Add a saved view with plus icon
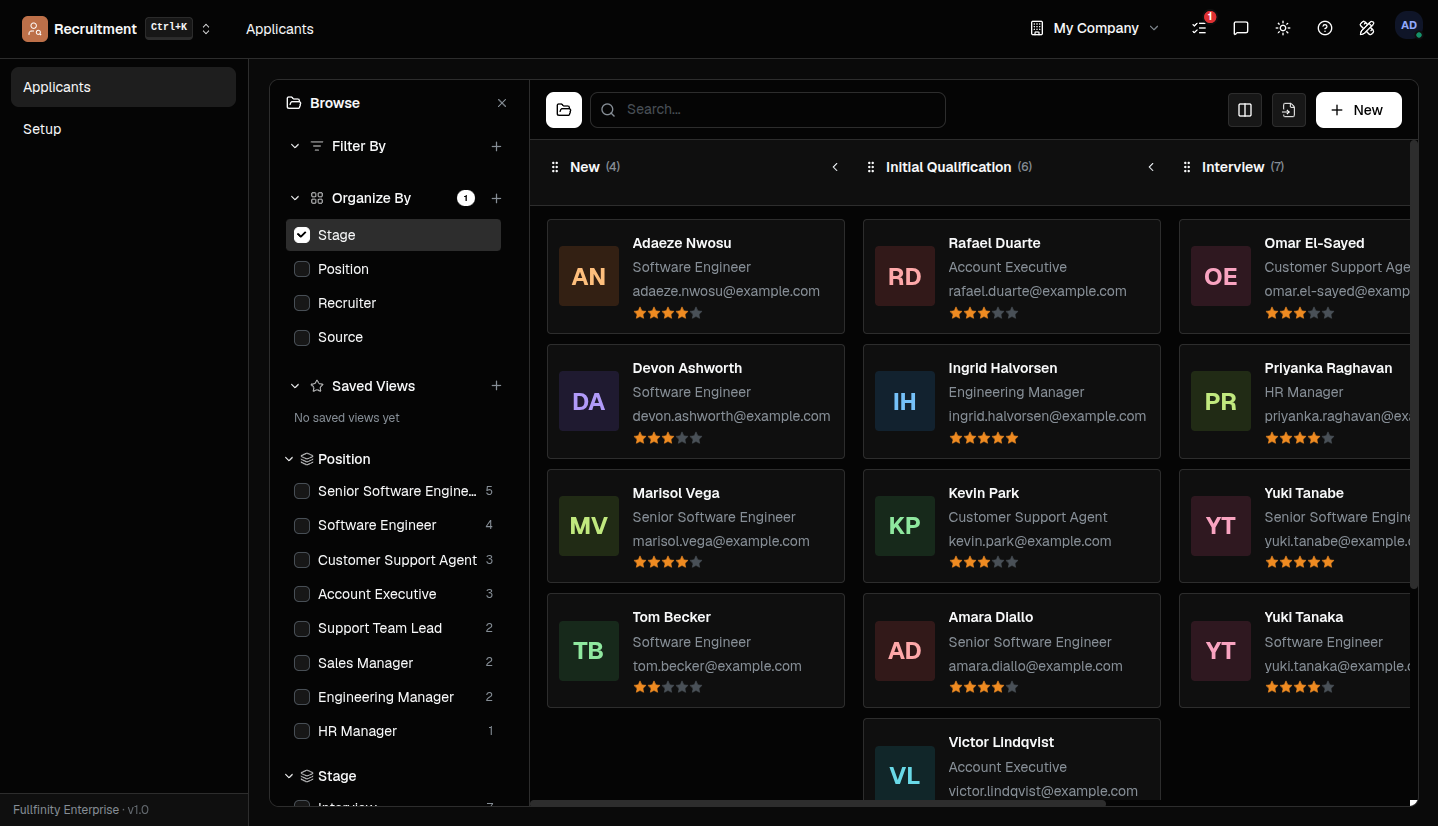 coord(496,386)
